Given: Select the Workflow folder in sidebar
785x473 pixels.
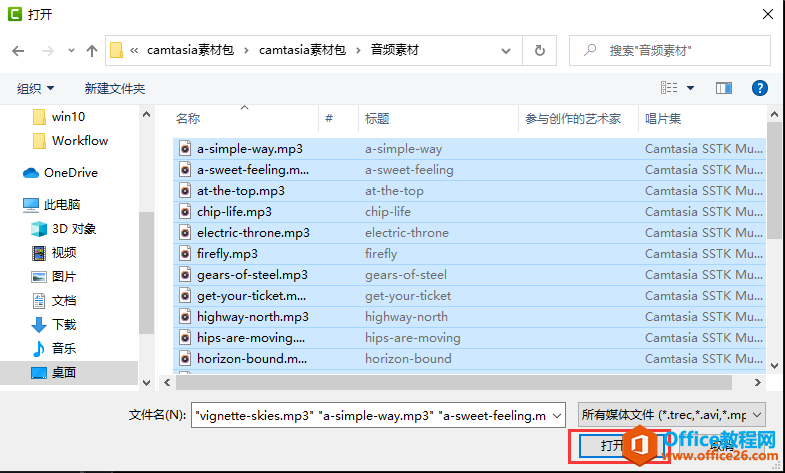Looking at the screenshot, I should point(70,141).
